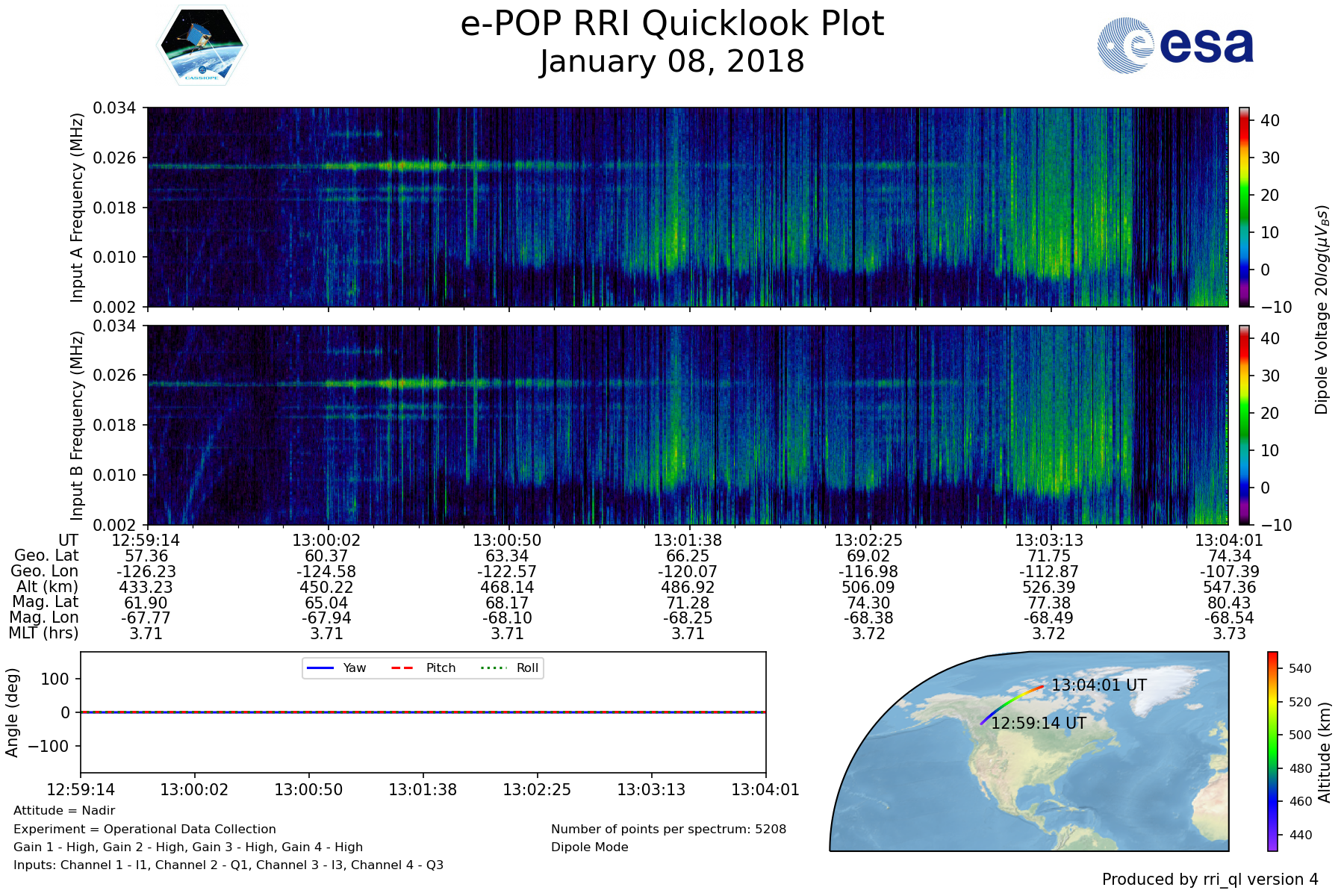This screenshot has width=1344, height=896.
Task: Click the CASSIOPE satellite hexagon logo
Action: 202,46
